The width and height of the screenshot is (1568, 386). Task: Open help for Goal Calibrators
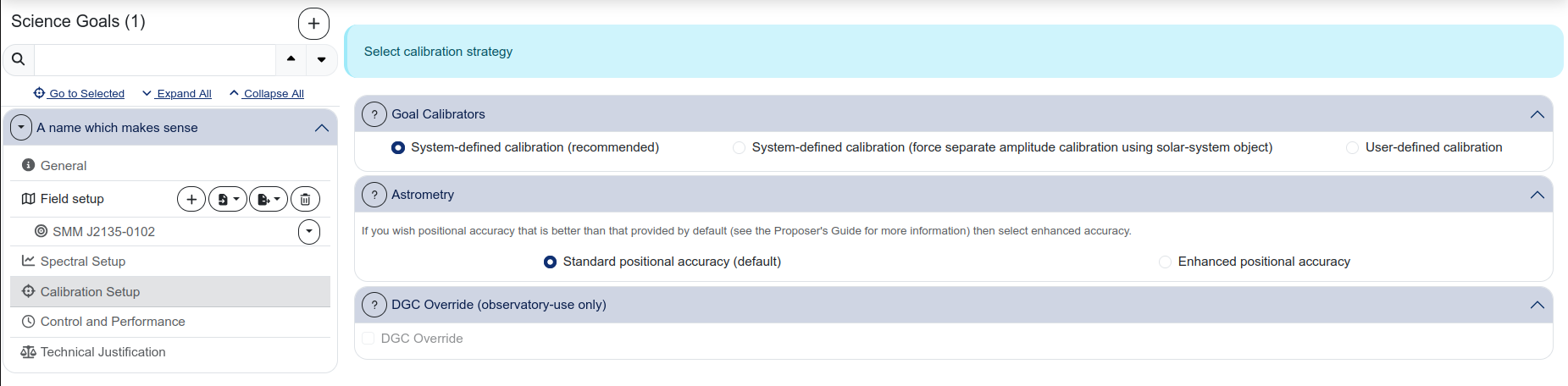click(374, 114)
